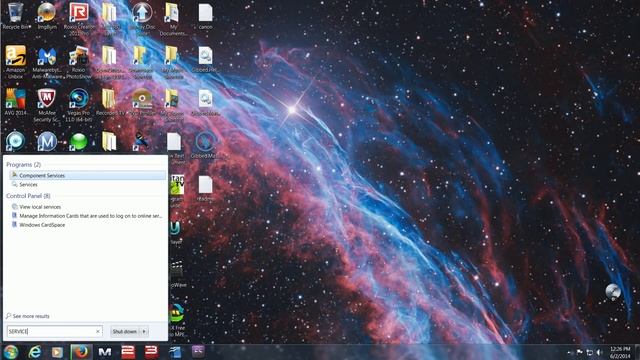Image resolution: width=640 pixels, height=360 pixels.
Task: Click the Control Panel (8) header
Action: tap(28, 196)
